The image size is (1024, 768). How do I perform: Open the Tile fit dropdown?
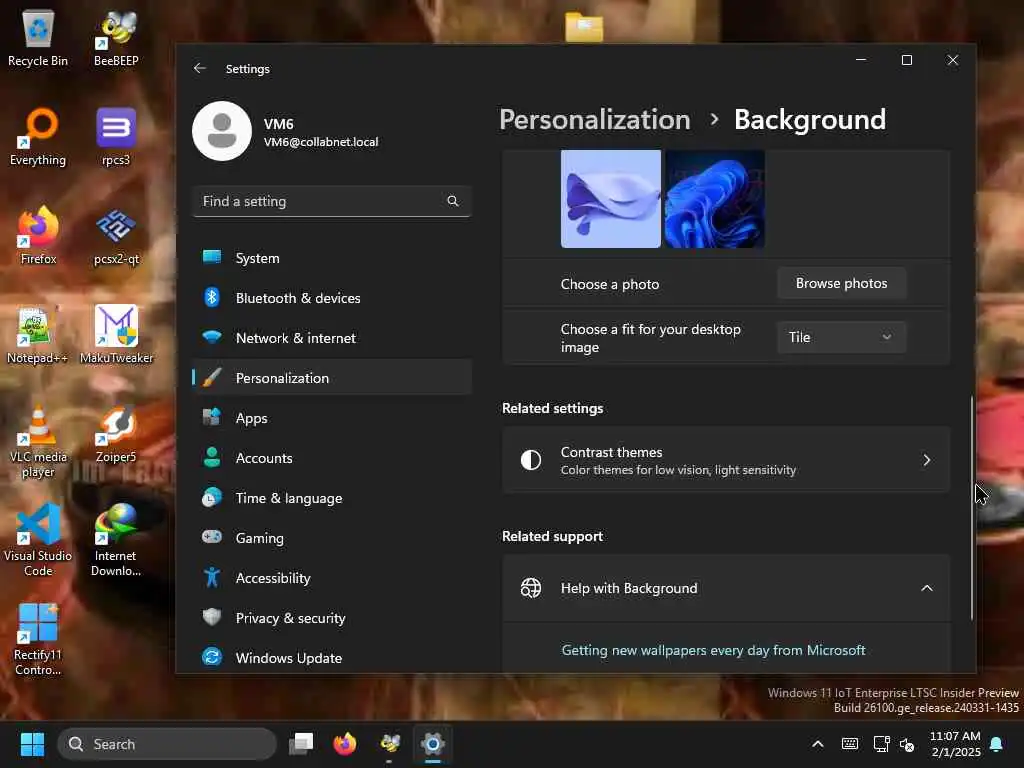841,337
